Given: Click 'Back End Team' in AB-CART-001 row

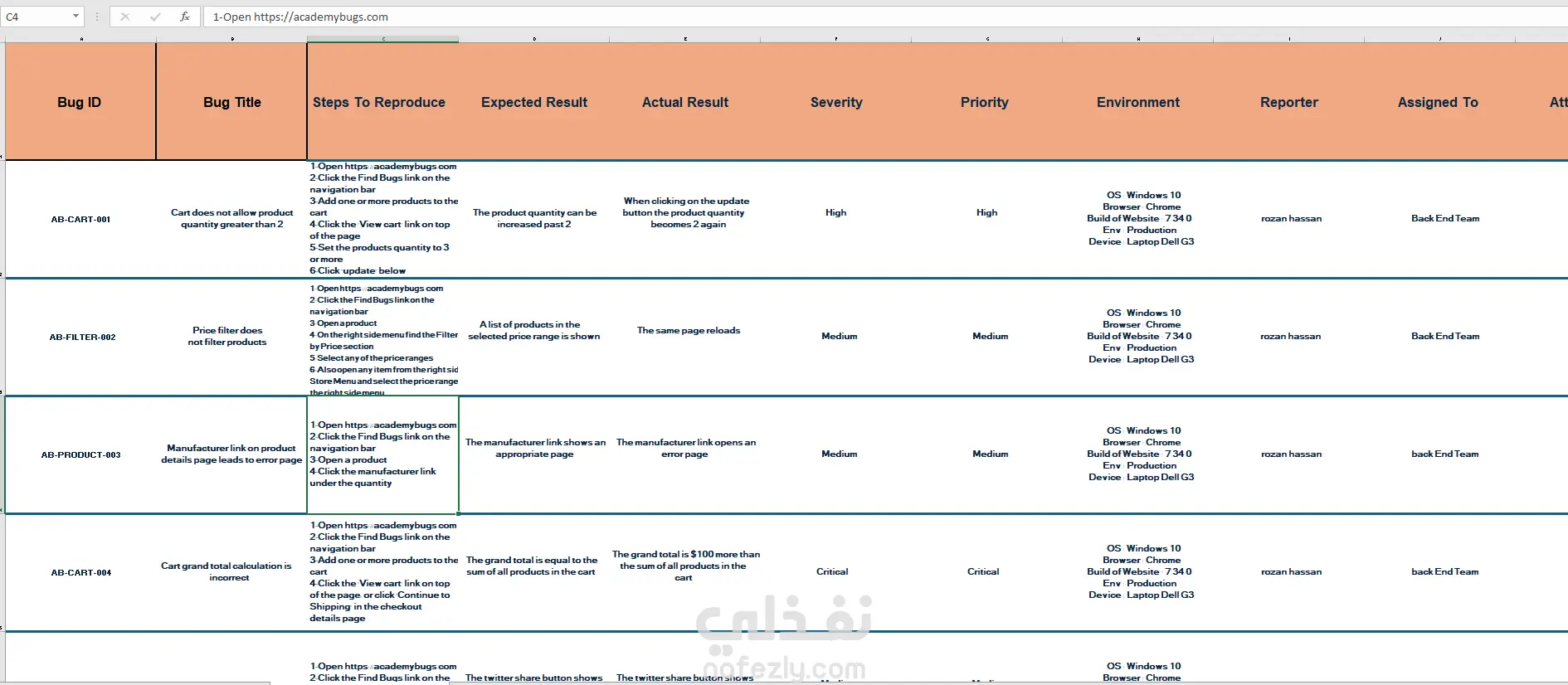Looking at the screenshot, I should pos(1445,218).
